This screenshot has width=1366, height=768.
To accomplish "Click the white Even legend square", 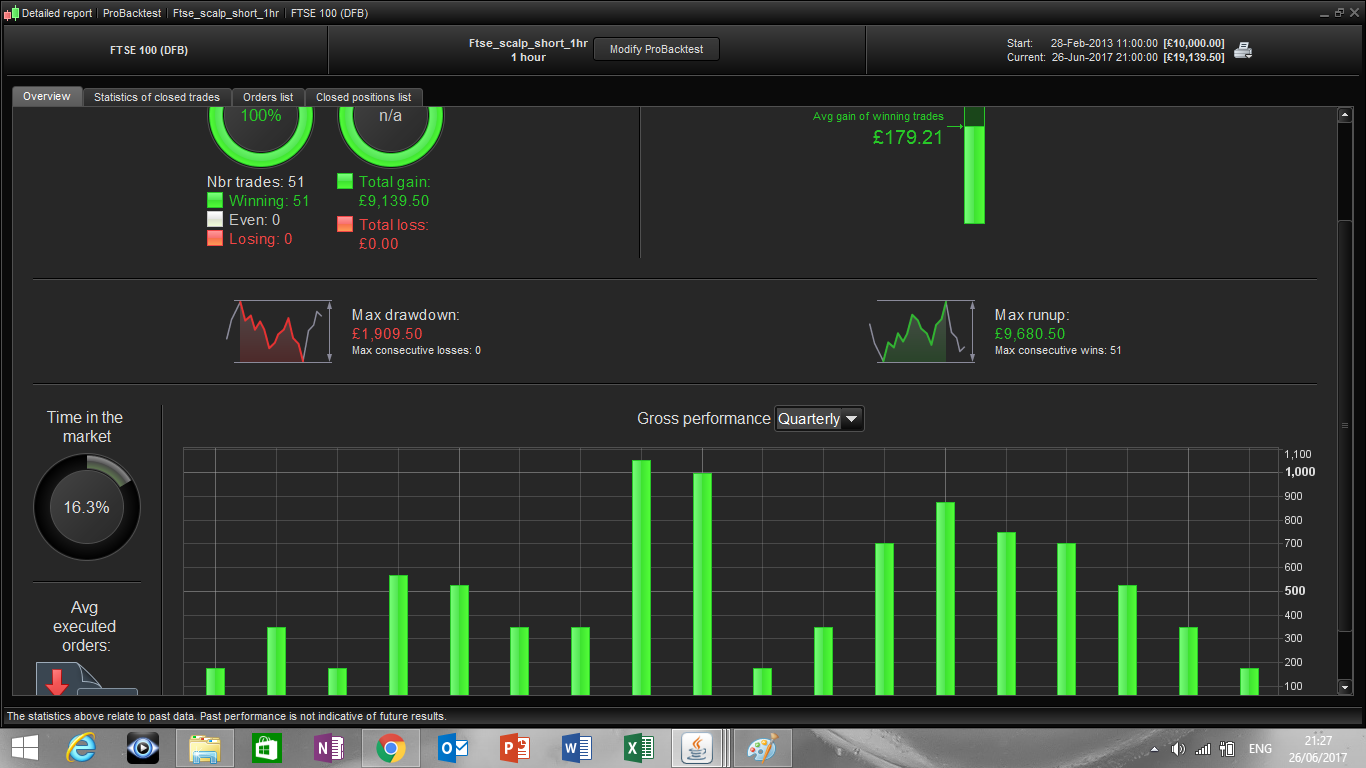I will 215,220.
